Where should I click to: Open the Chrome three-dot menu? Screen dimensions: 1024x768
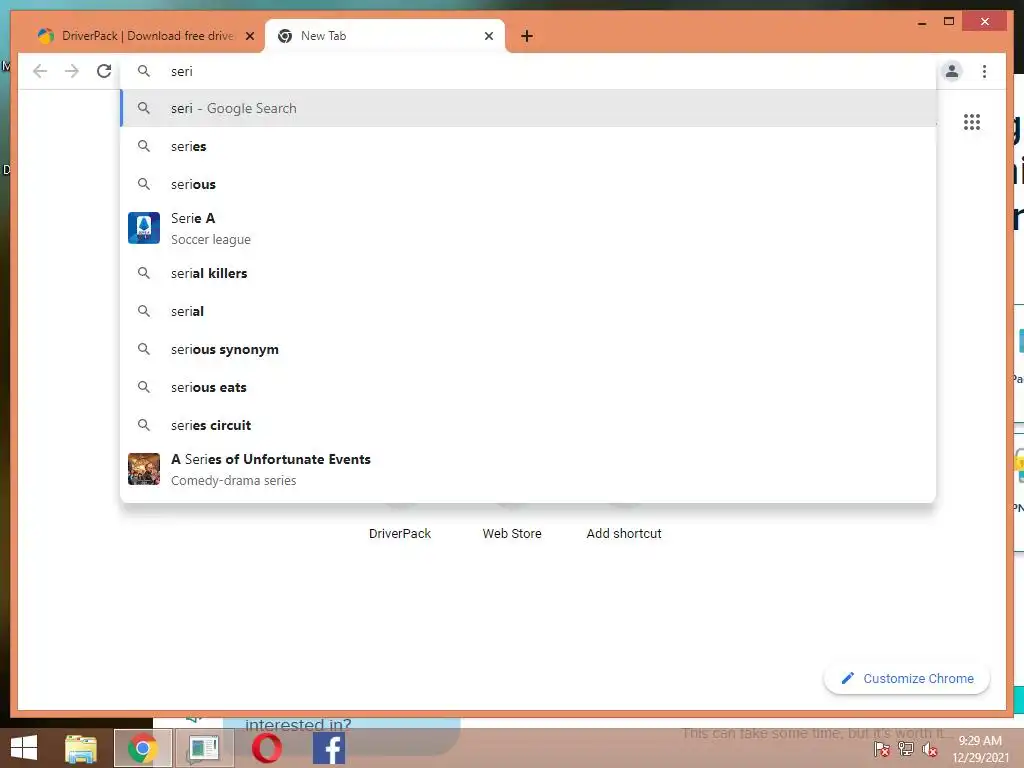click(x=984, y=71)
